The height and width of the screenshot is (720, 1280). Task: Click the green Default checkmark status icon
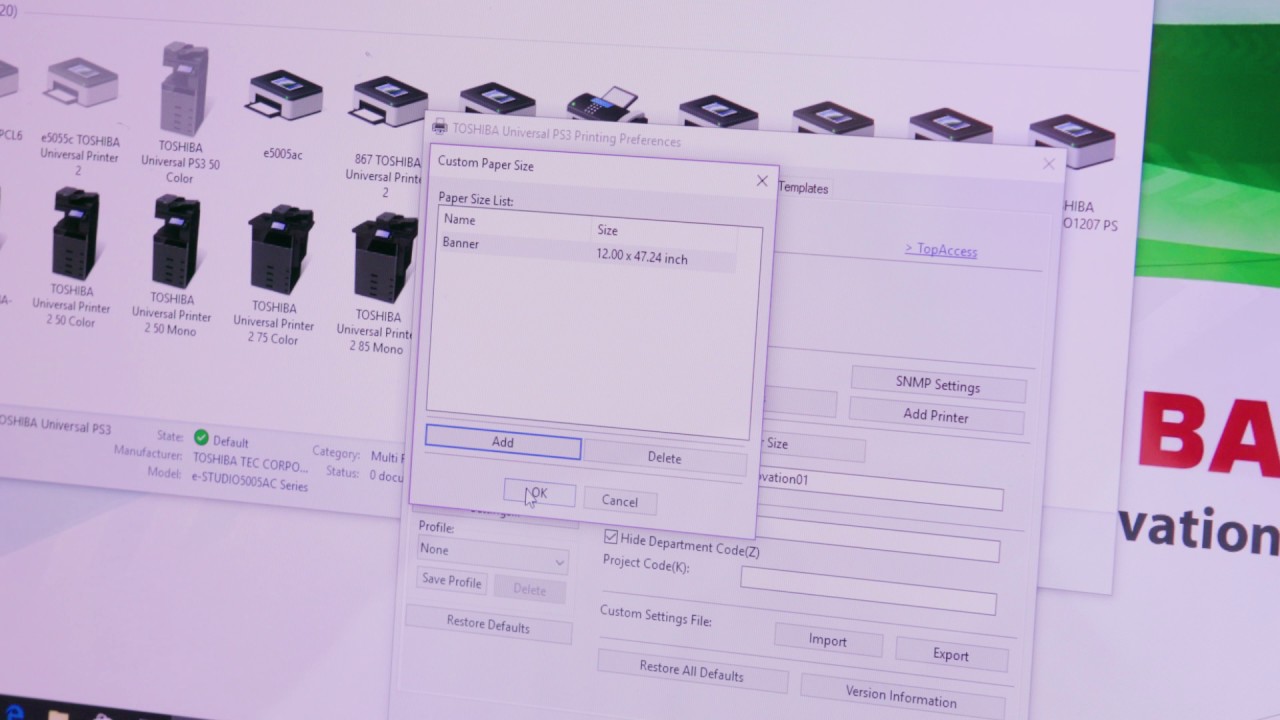(201, 437)
